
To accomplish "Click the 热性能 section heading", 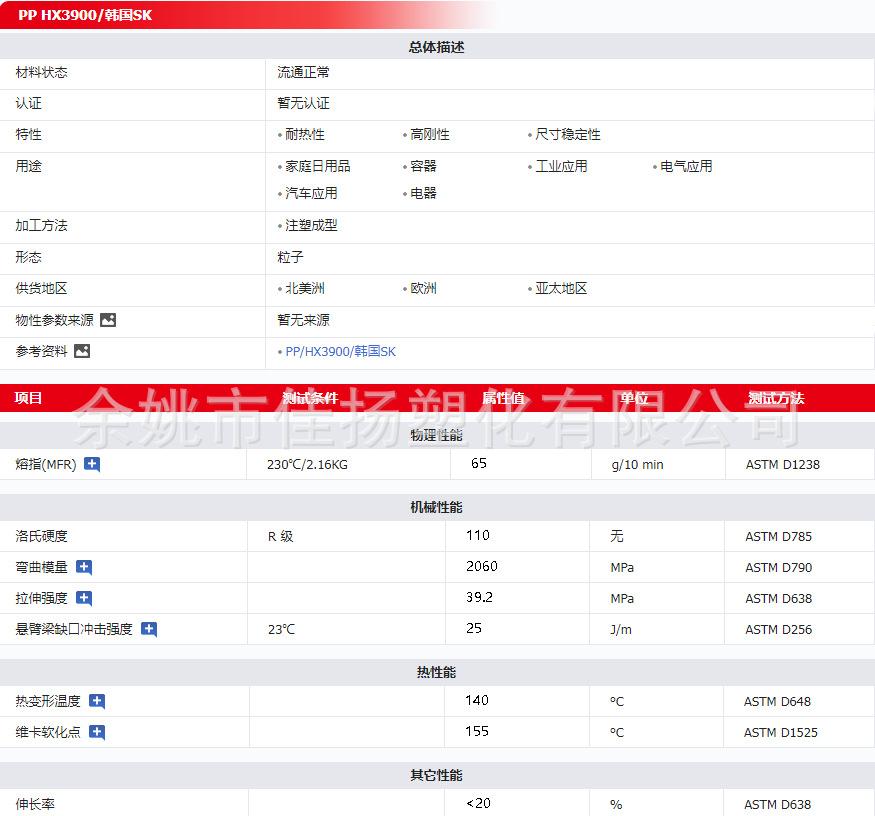I will 436,673.
